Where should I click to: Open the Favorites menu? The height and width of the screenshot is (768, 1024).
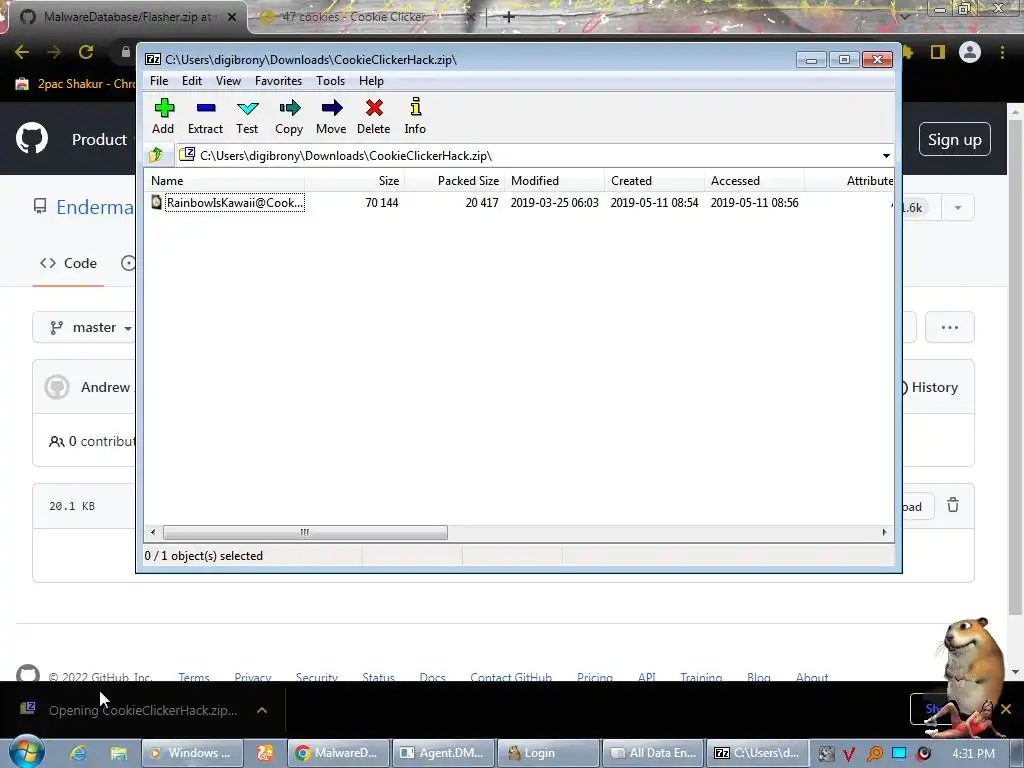[x=278, y=81]
